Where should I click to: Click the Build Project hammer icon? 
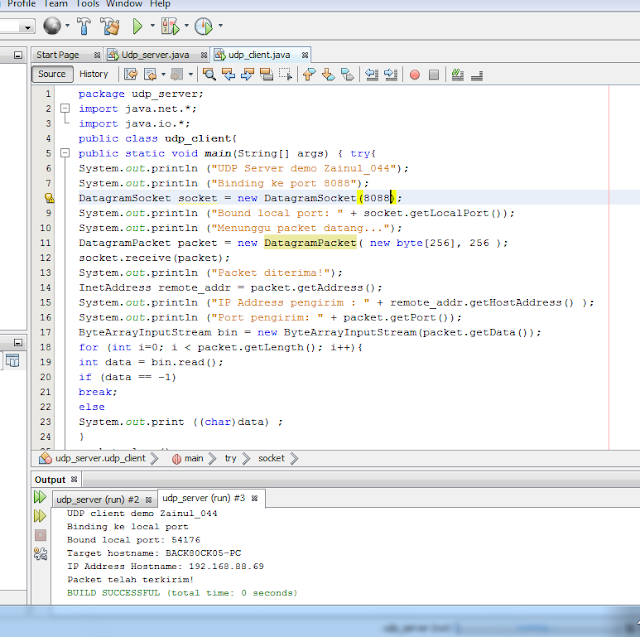pos(84,26)
